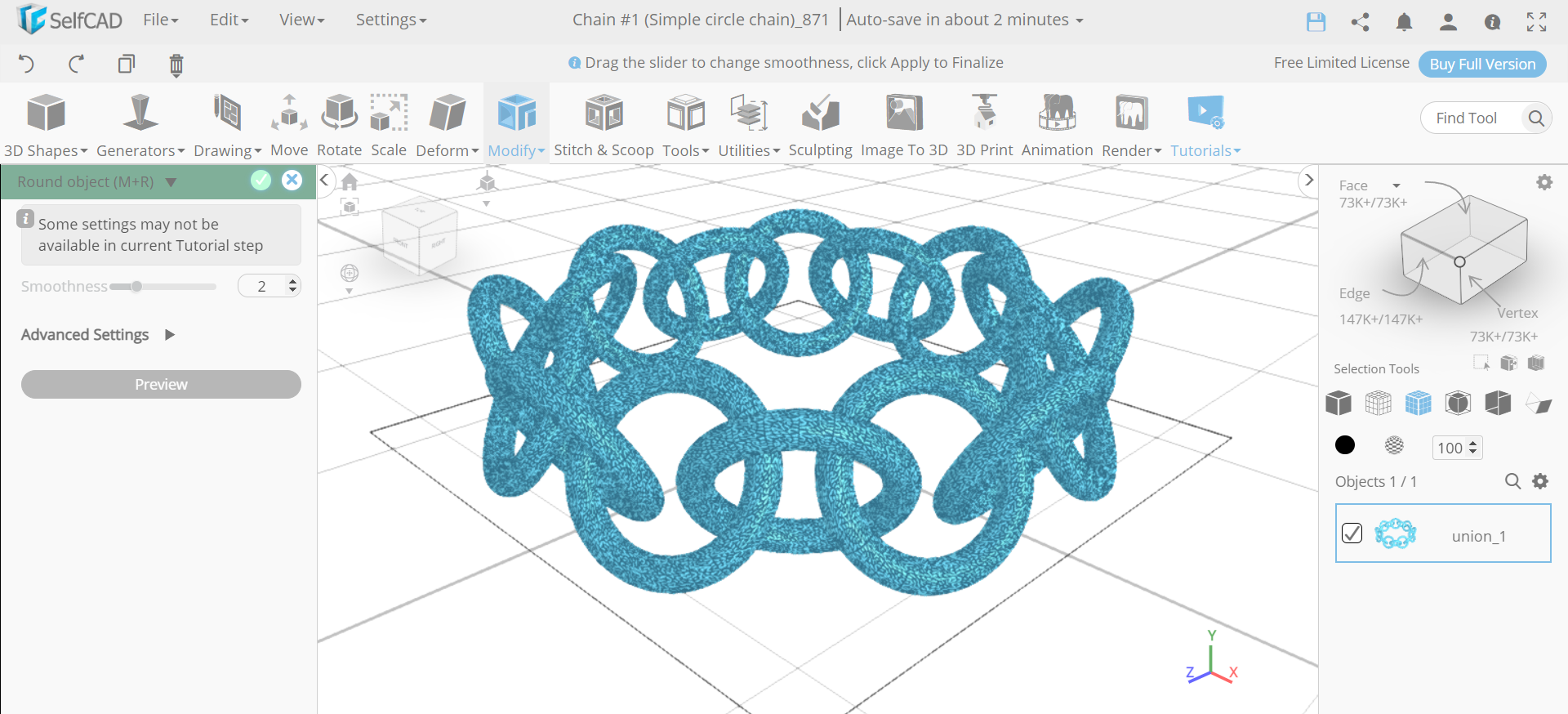Reset view with the home icon

350,181
